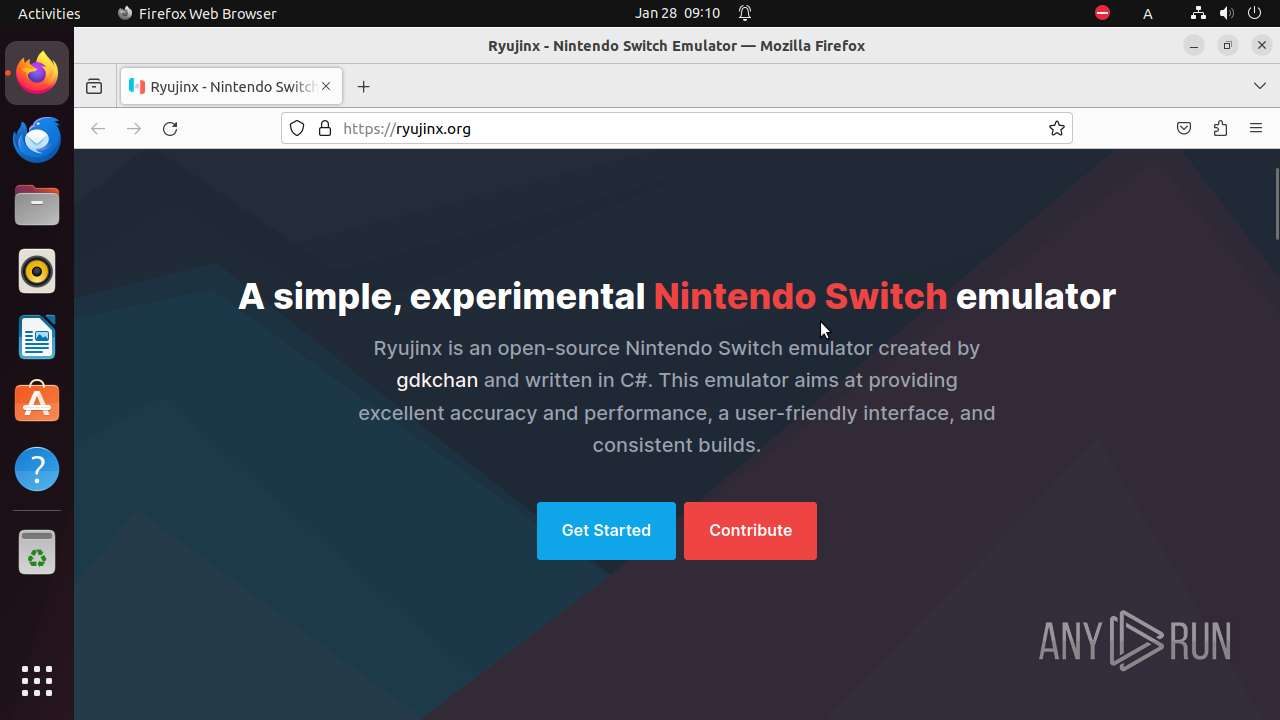Click the notification bell icon in top bar
Viewport: 1280px width, 720px height.
pos(745,13)
